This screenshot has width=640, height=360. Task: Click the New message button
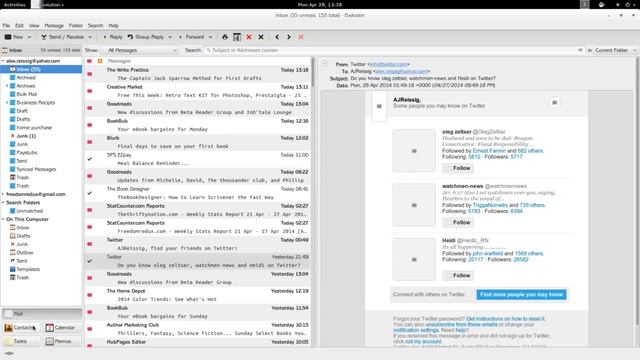(14, 37)
